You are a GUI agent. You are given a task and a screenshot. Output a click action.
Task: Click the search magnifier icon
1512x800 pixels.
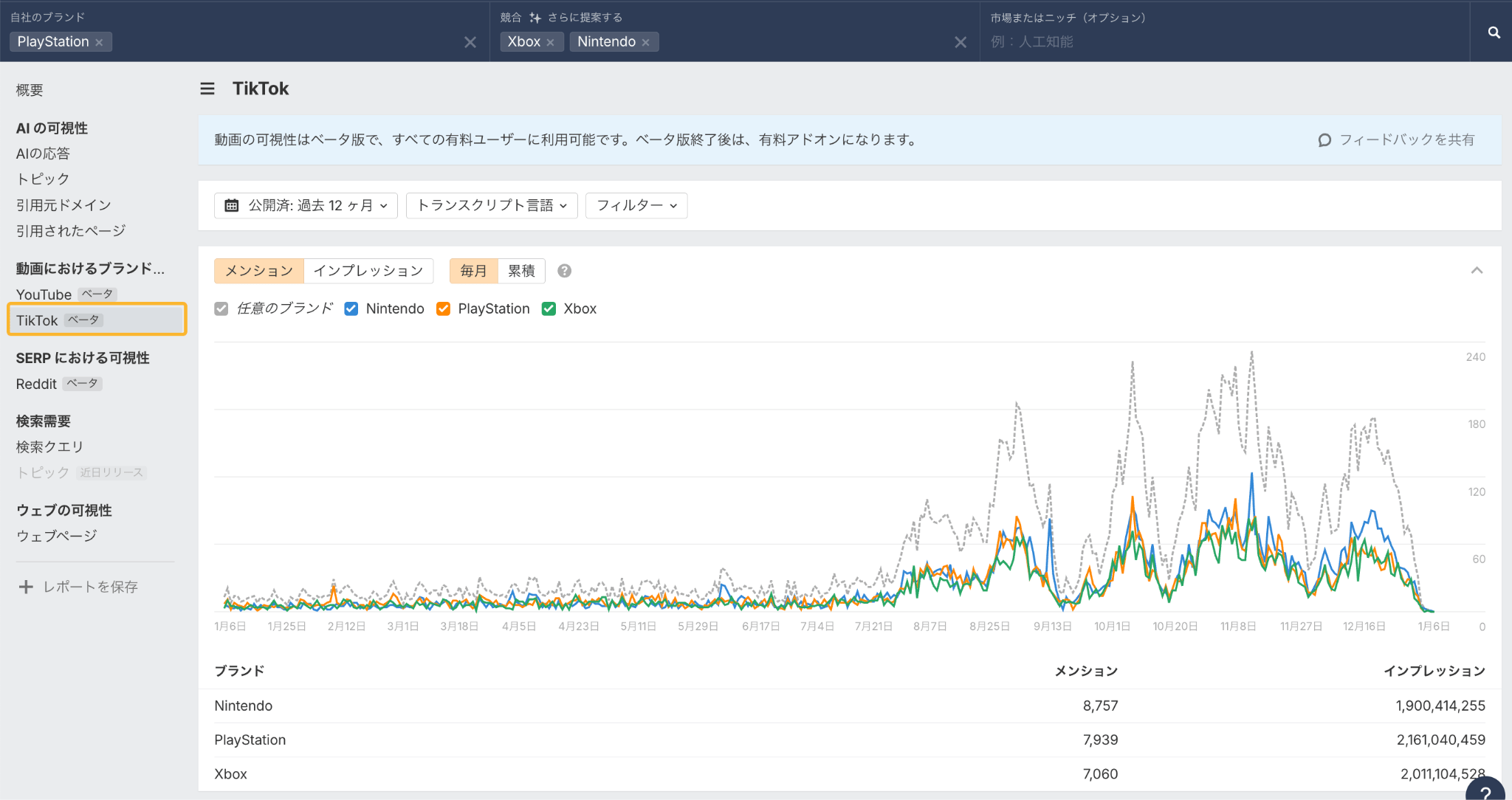point(1494,32)
